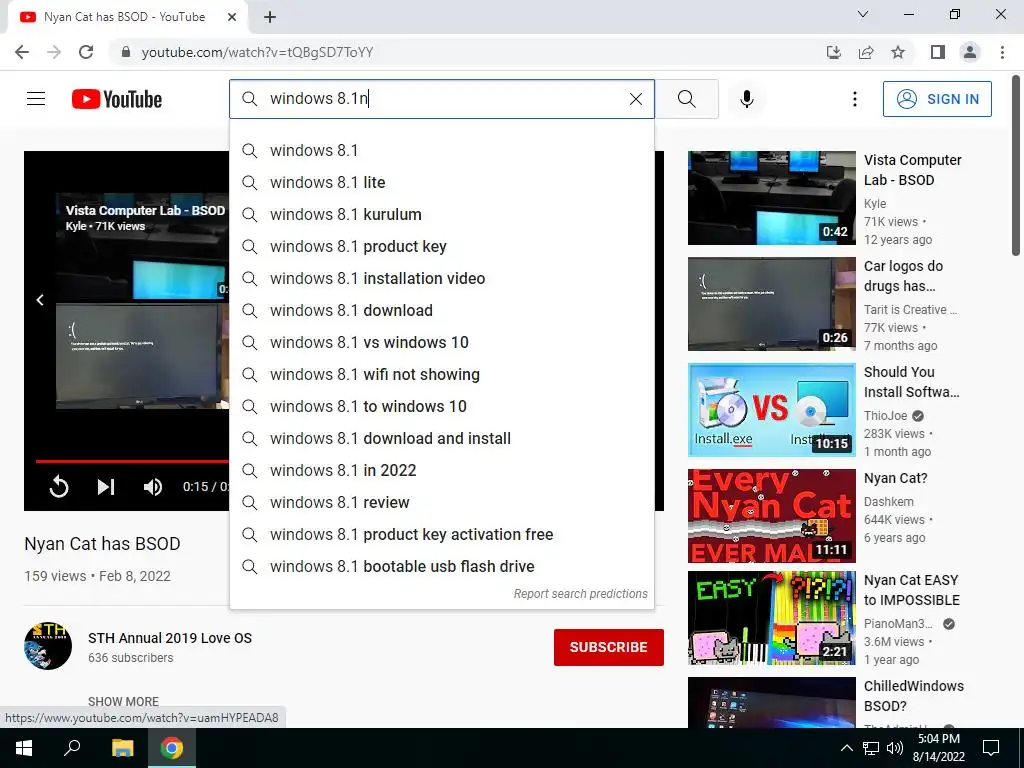The width and height of the screenshot is (1024, 768).
Task: Open YouTube settings three-dot menu
Action: [x=854, y=99]
